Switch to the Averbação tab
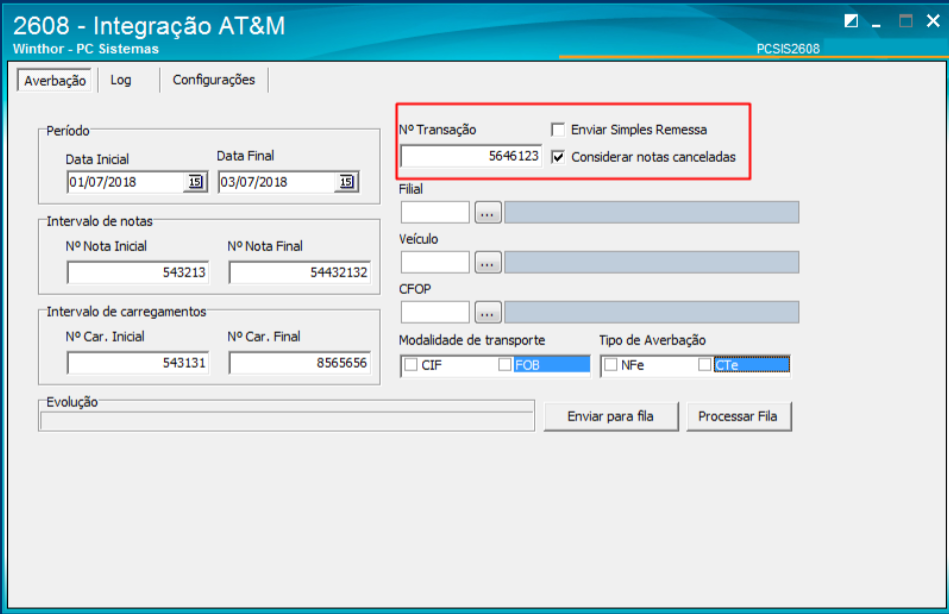 pyautogui.click(x=54, y=80)
